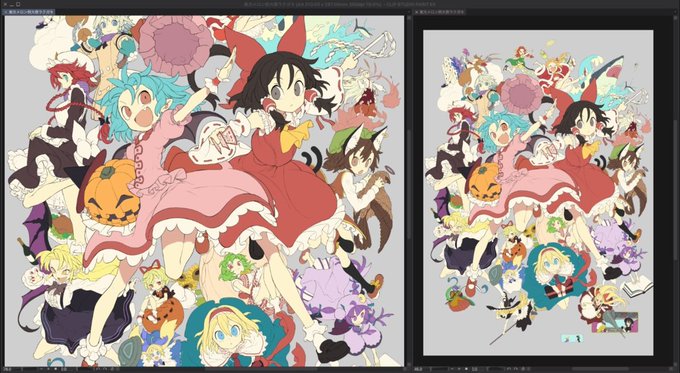680x373 pixels.
Task: Click the left canvas close-up artwork view
Action: [x=204, y=191]
